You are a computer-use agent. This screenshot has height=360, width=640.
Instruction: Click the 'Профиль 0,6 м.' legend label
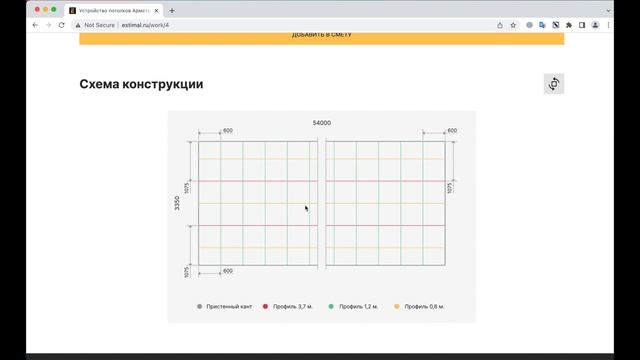pyautogui.click(x=424, y=306)
